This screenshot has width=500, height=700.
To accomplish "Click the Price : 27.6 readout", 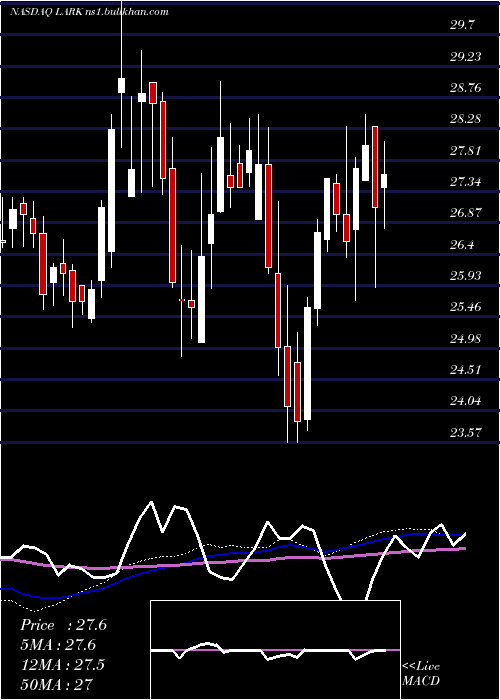I will pyautogui.click(x=63, y=625).
